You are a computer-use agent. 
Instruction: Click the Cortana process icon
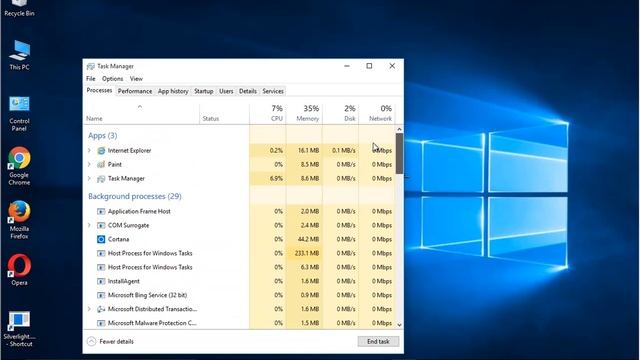(x=101, y=239)
